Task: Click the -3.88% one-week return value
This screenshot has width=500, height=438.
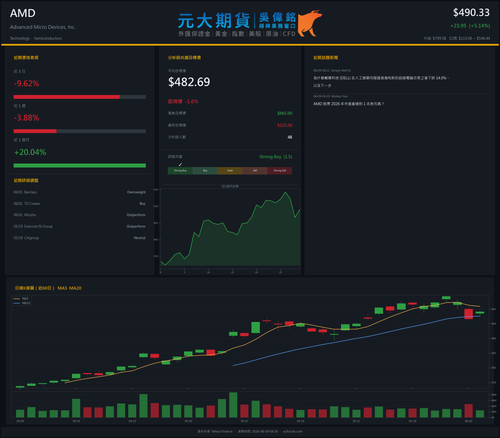Action: [26, 118]
